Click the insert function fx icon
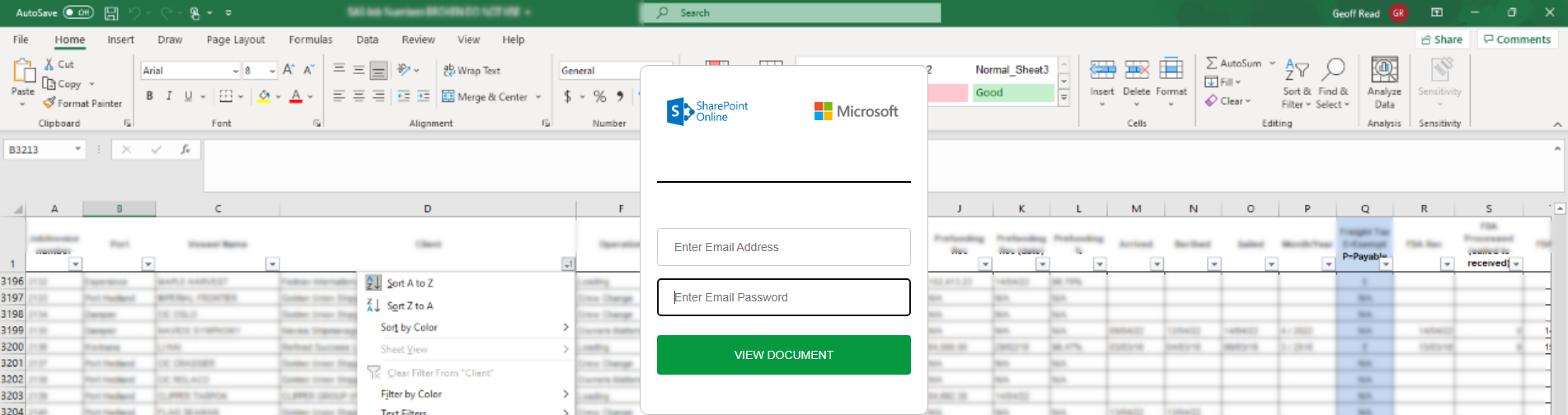Screen dimensions: 1568x415 185,149
